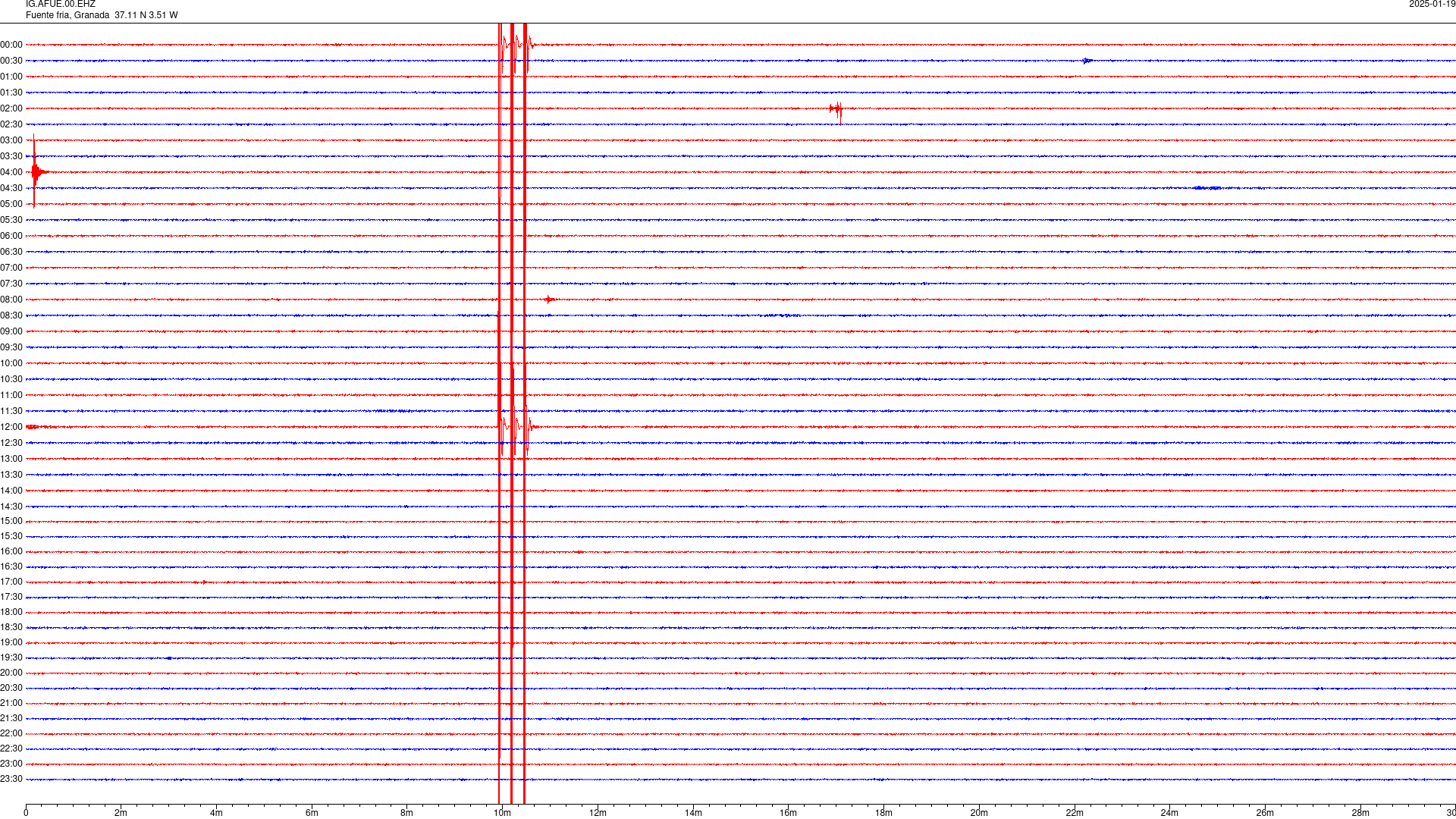Viewport: 1456px width, 819px height.
Task: Click the 4m axis tick label
Action: 216,813
